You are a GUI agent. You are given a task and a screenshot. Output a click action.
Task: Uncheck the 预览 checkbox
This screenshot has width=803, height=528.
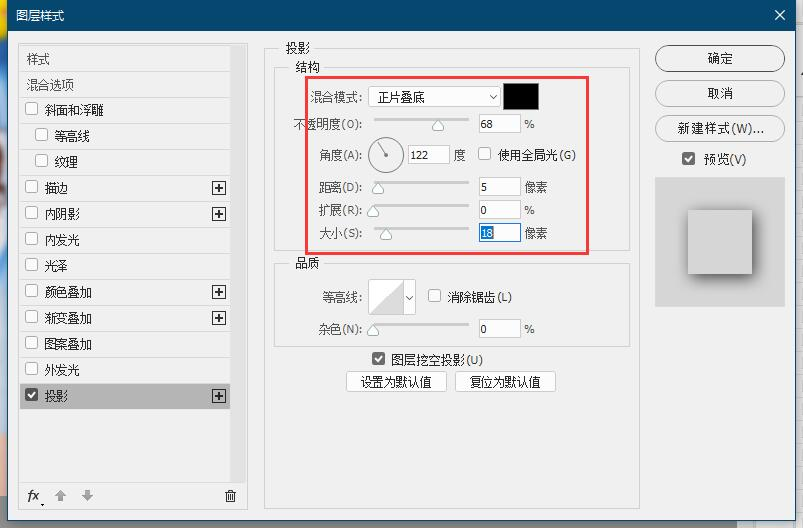[x=689, y=158]
